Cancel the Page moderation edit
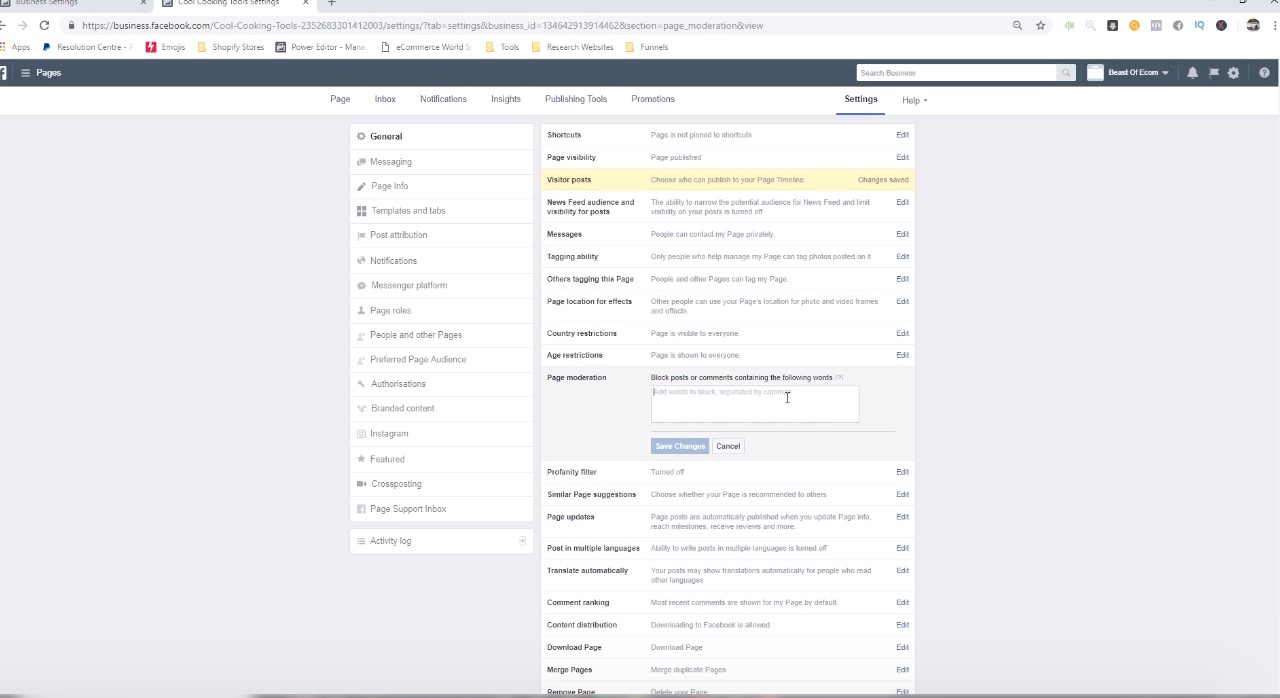The width and height of the screenshot is (1280, 698). point(728,446)
